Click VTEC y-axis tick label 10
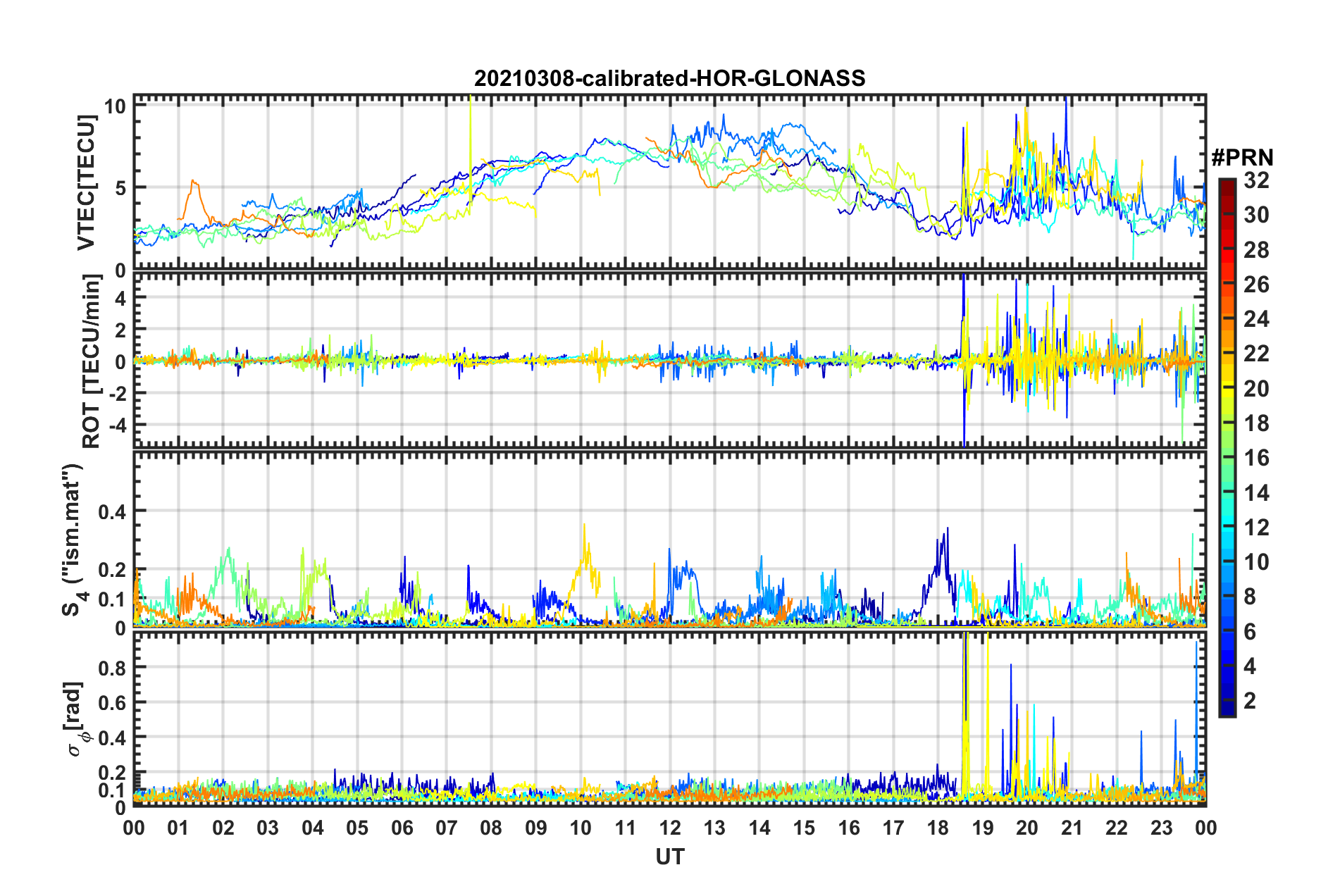Viewport: 1340px width, 896px height. click(115, 106)
